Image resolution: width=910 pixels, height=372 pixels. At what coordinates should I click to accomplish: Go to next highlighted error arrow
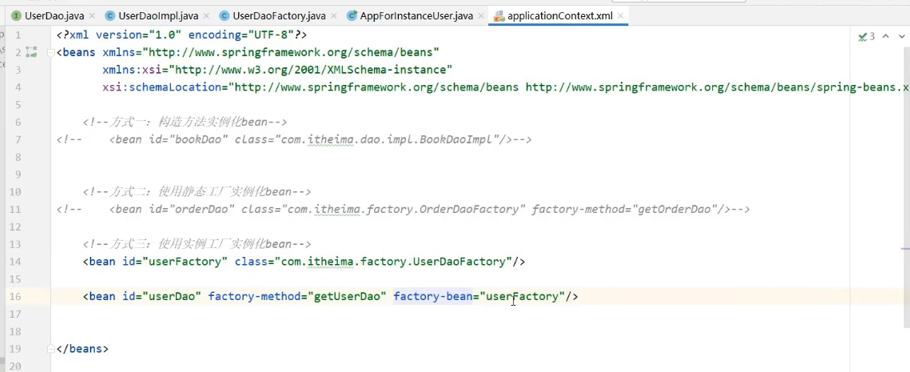tap(902, 37)
